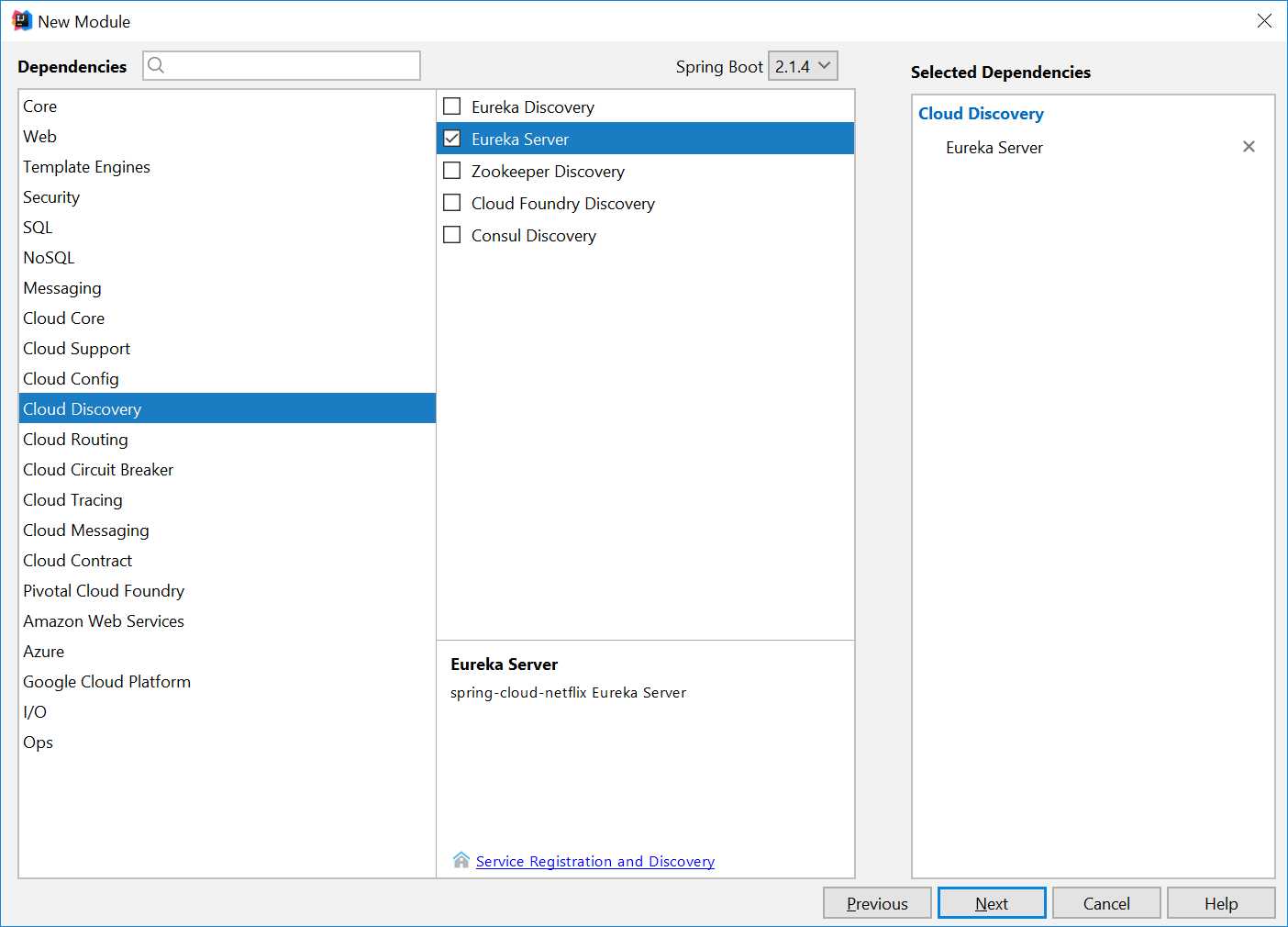Choose the Template Engines category
This screenshot has width=1288, height=927.
click(x=228, y=167)
